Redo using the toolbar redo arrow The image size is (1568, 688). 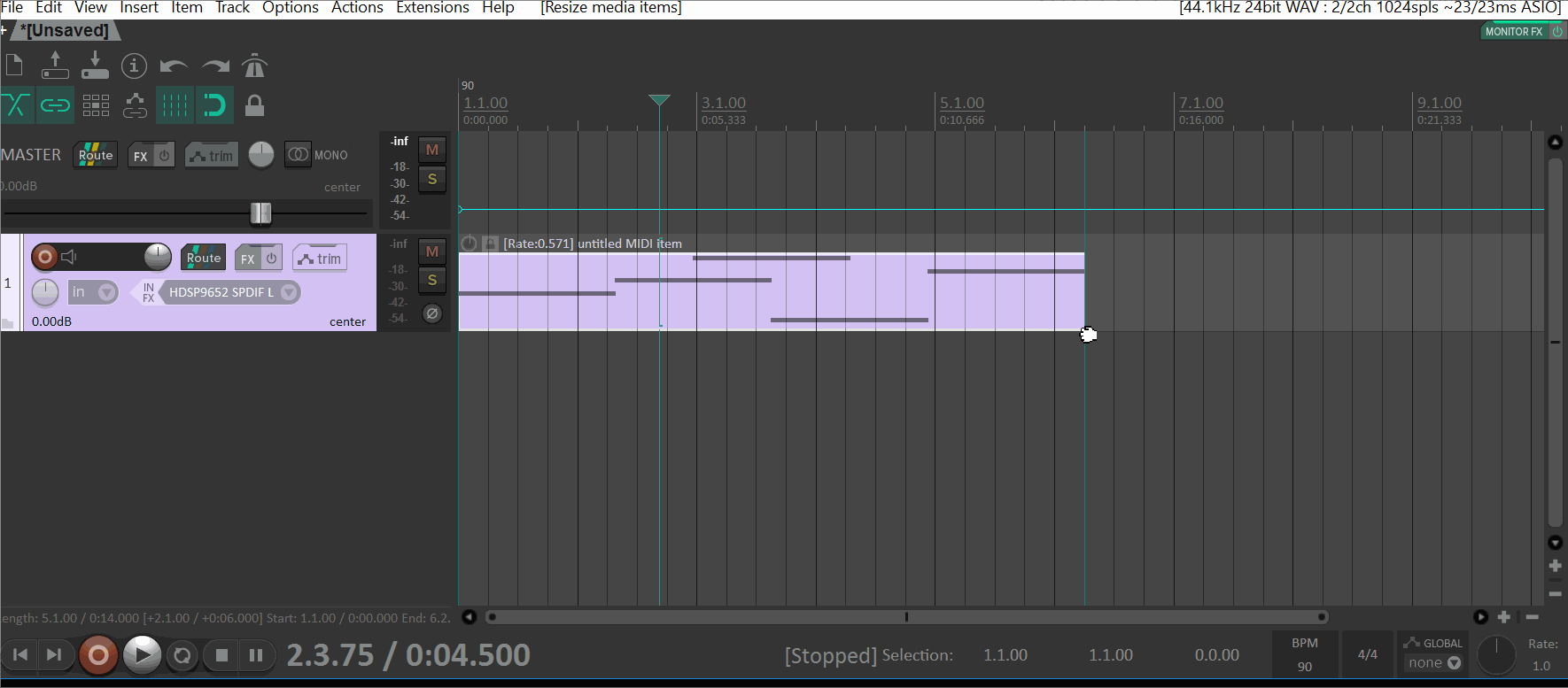click(215, 66)
